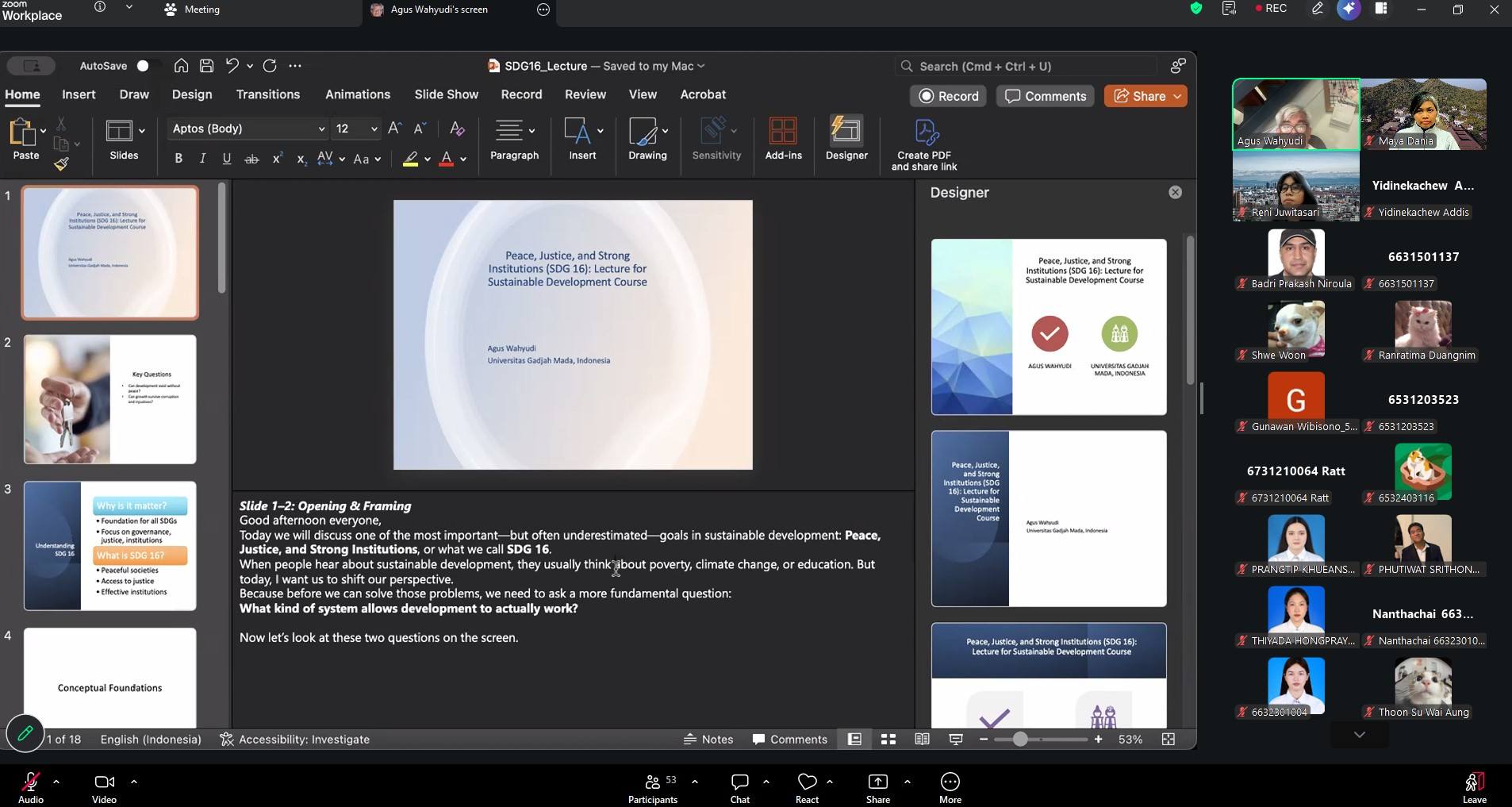Open the font name dropdown Aptos (Body)

click(x=248, y=129)
